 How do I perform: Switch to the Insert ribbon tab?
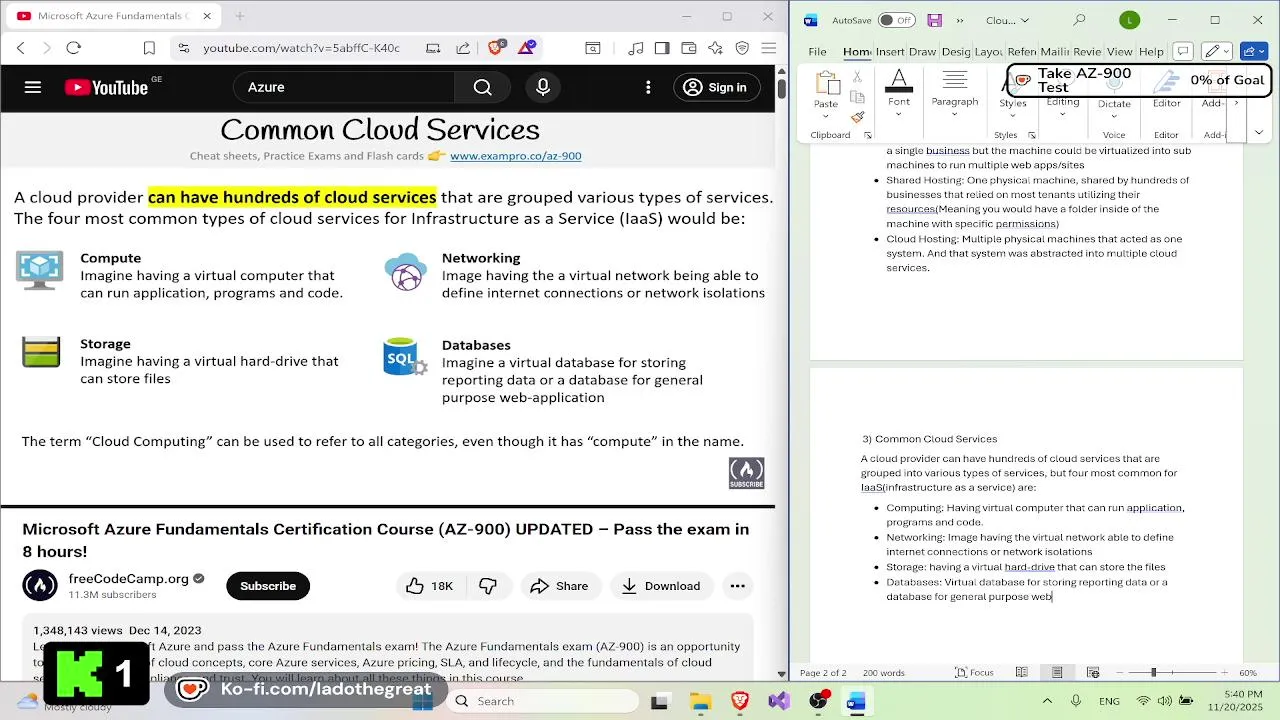pyautogui.click(x=890, y=52)
